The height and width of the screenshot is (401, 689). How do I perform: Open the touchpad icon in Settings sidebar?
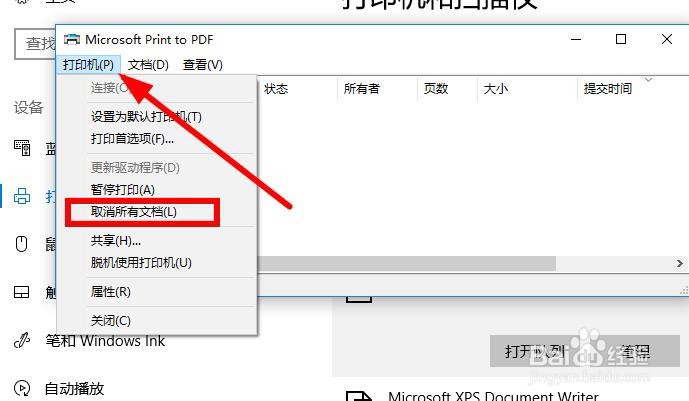[x=22, y=292]
